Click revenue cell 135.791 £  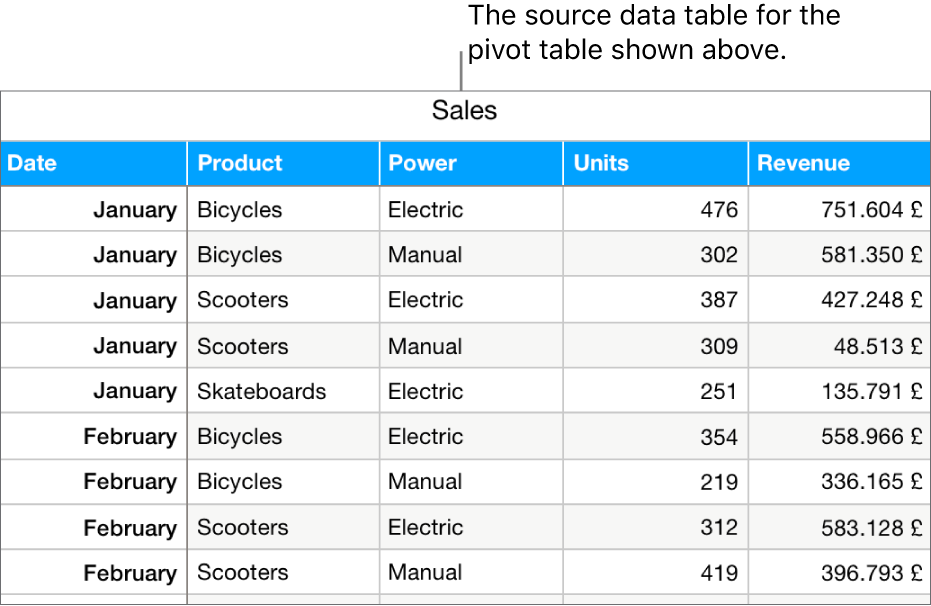(838, 391)
